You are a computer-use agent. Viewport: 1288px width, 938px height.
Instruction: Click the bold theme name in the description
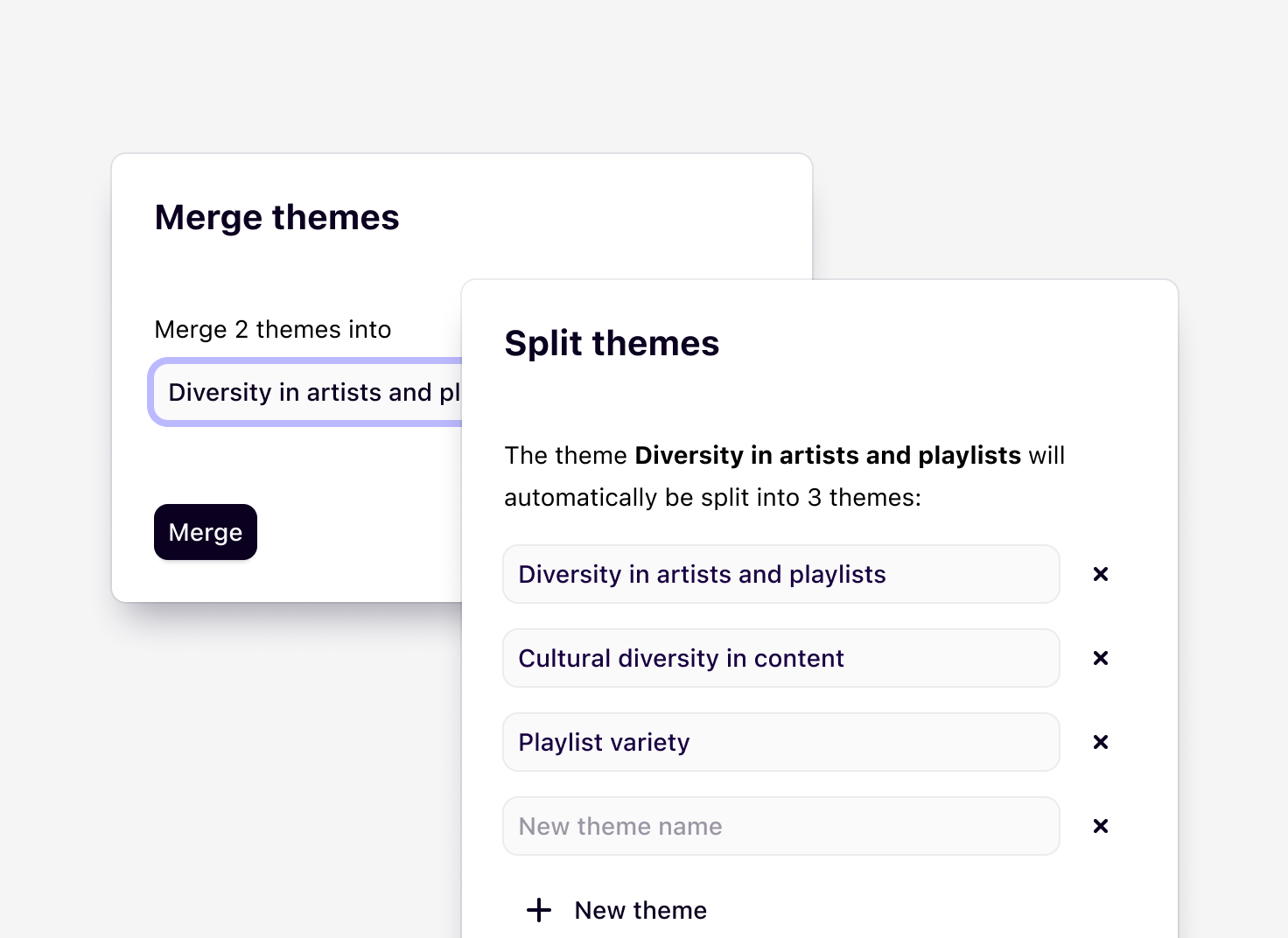(x=828, y=455)
